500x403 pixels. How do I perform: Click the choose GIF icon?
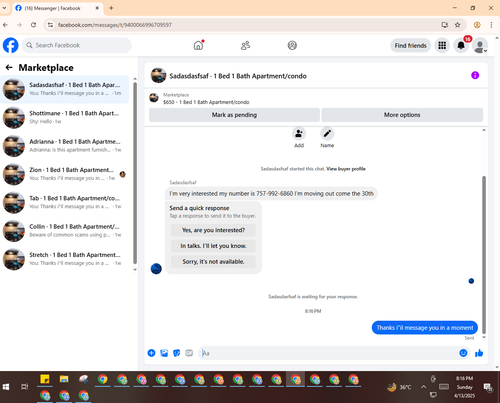[189, 353]
